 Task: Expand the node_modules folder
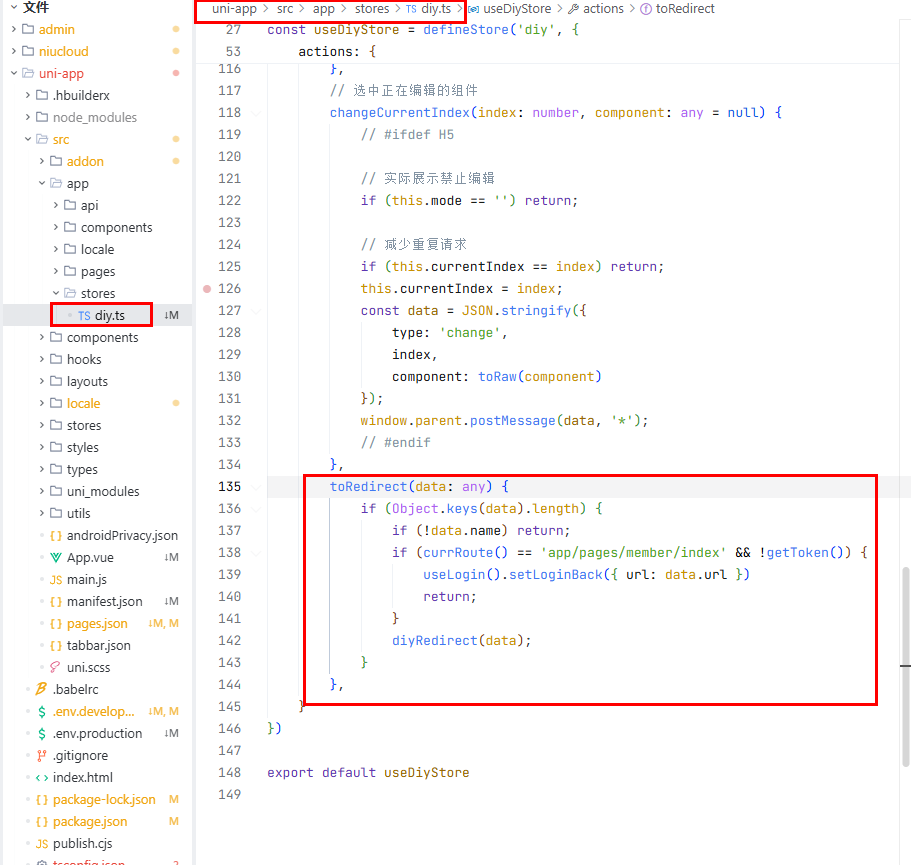95,117
